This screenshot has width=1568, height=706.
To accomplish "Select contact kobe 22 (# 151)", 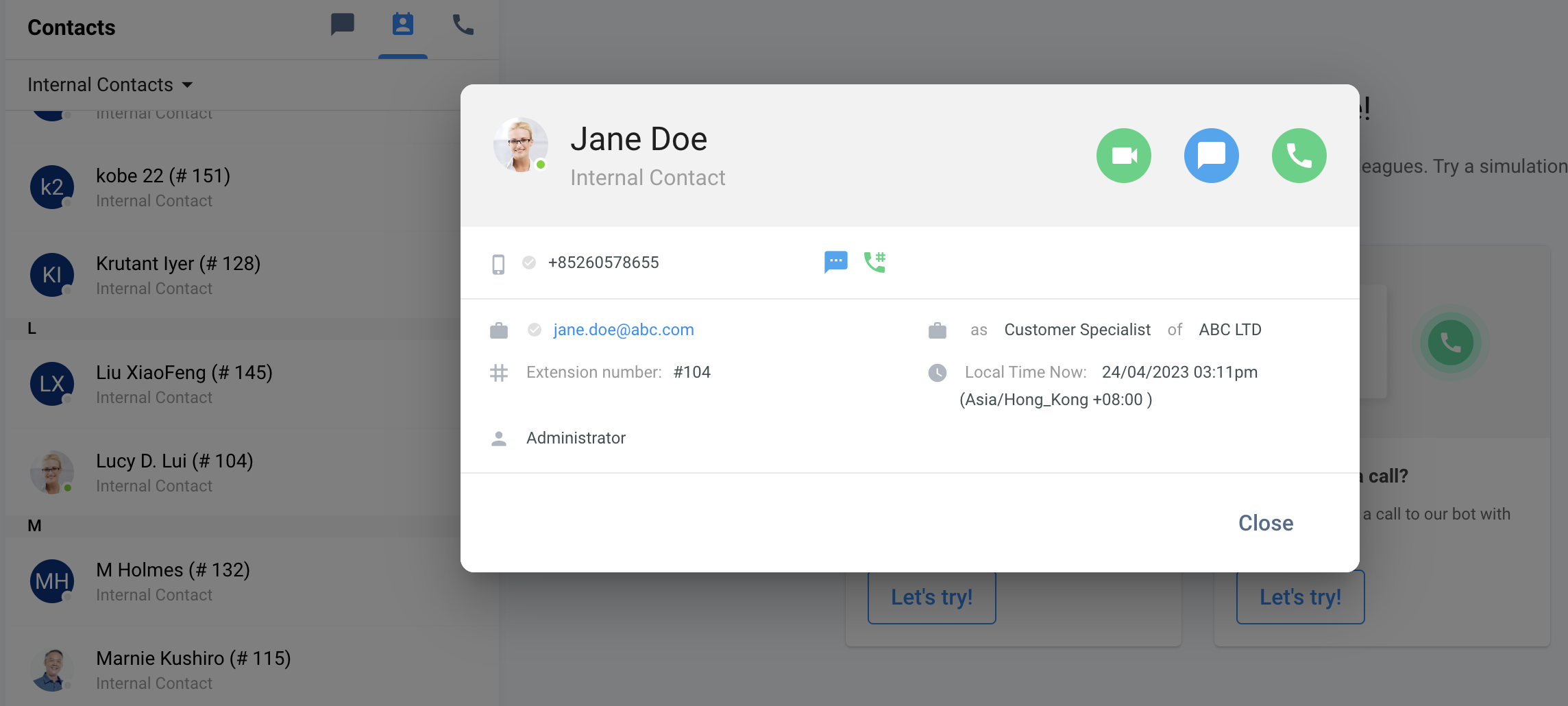I will tap(163, 187).
